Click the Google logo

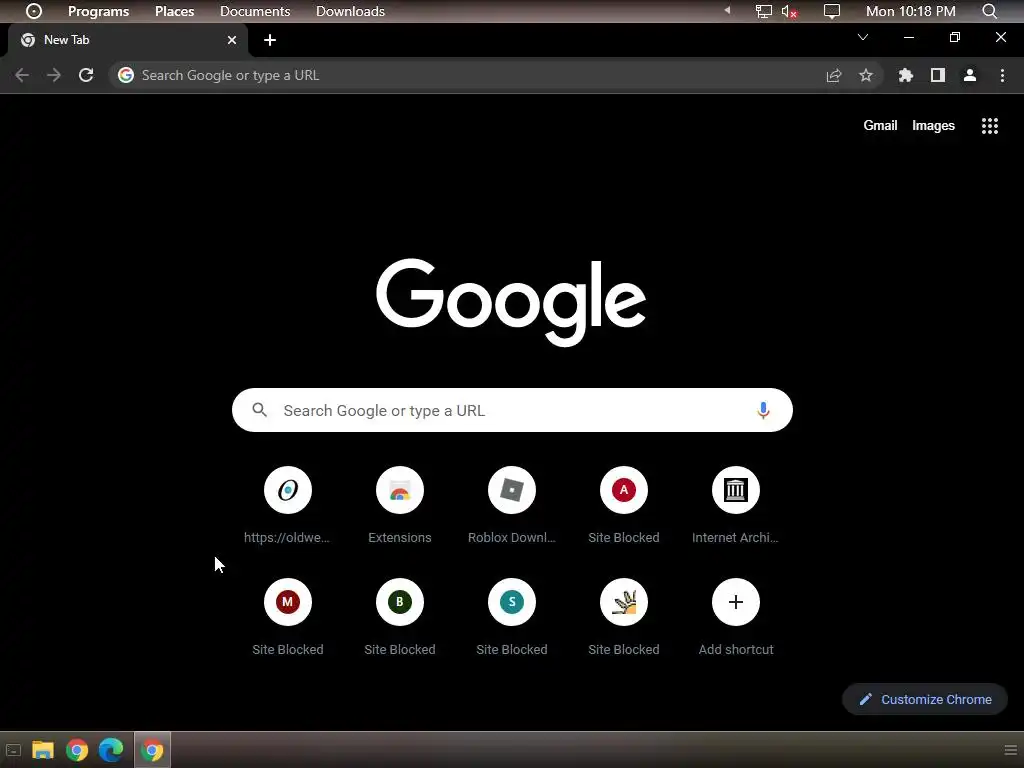click(x=511, y=302)
